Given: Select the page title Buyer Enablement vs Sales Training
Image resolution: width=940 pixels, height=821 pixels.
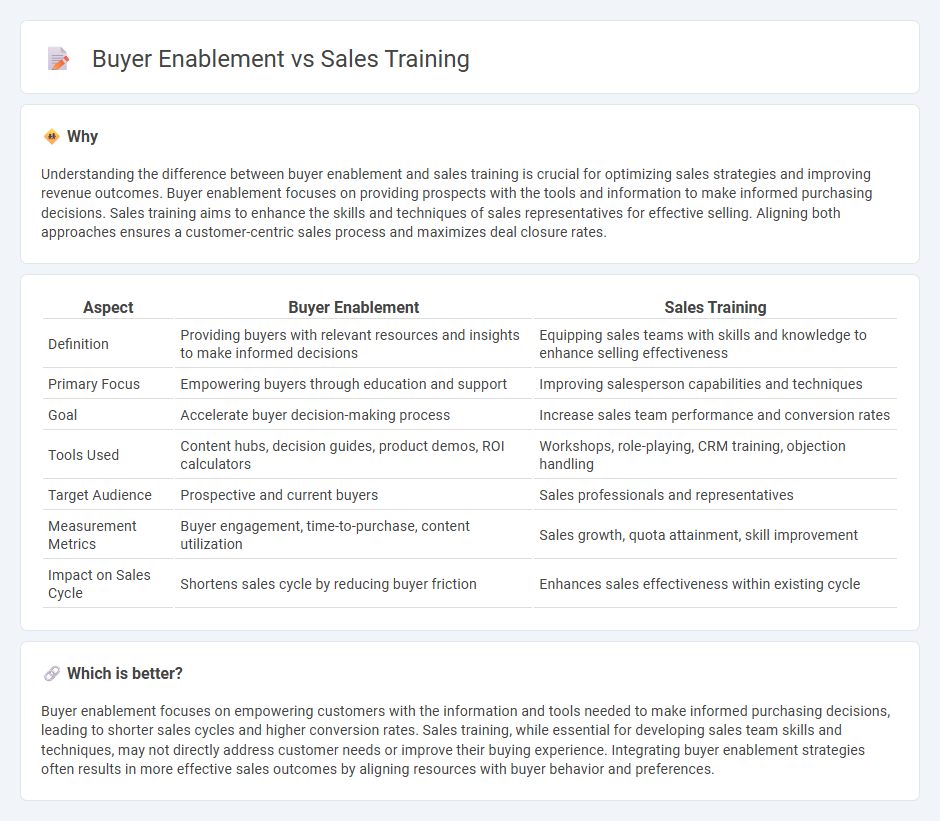Looking at the screenshot, I should pos(281,59).
